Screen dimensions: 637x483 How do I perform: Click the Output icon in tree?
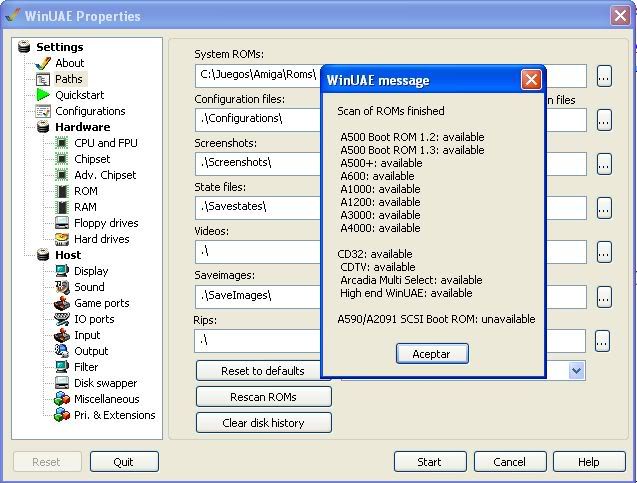point(62,351)
